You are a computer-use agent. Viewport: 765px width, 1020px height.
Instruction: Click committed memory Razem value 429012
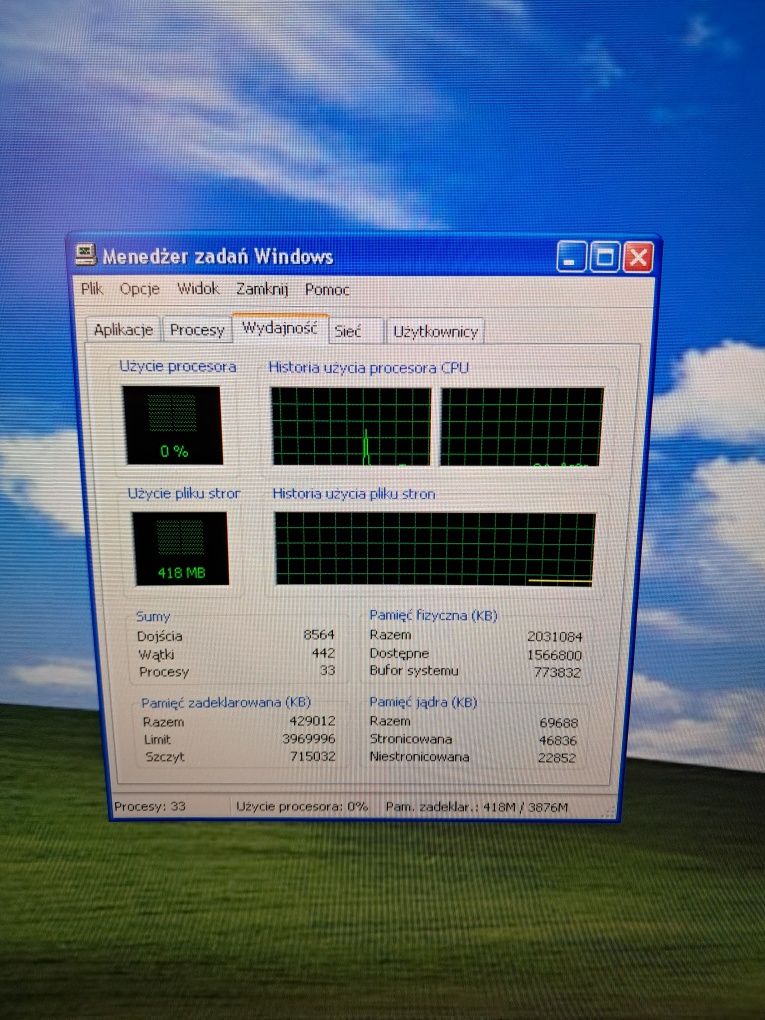(312, 721)
